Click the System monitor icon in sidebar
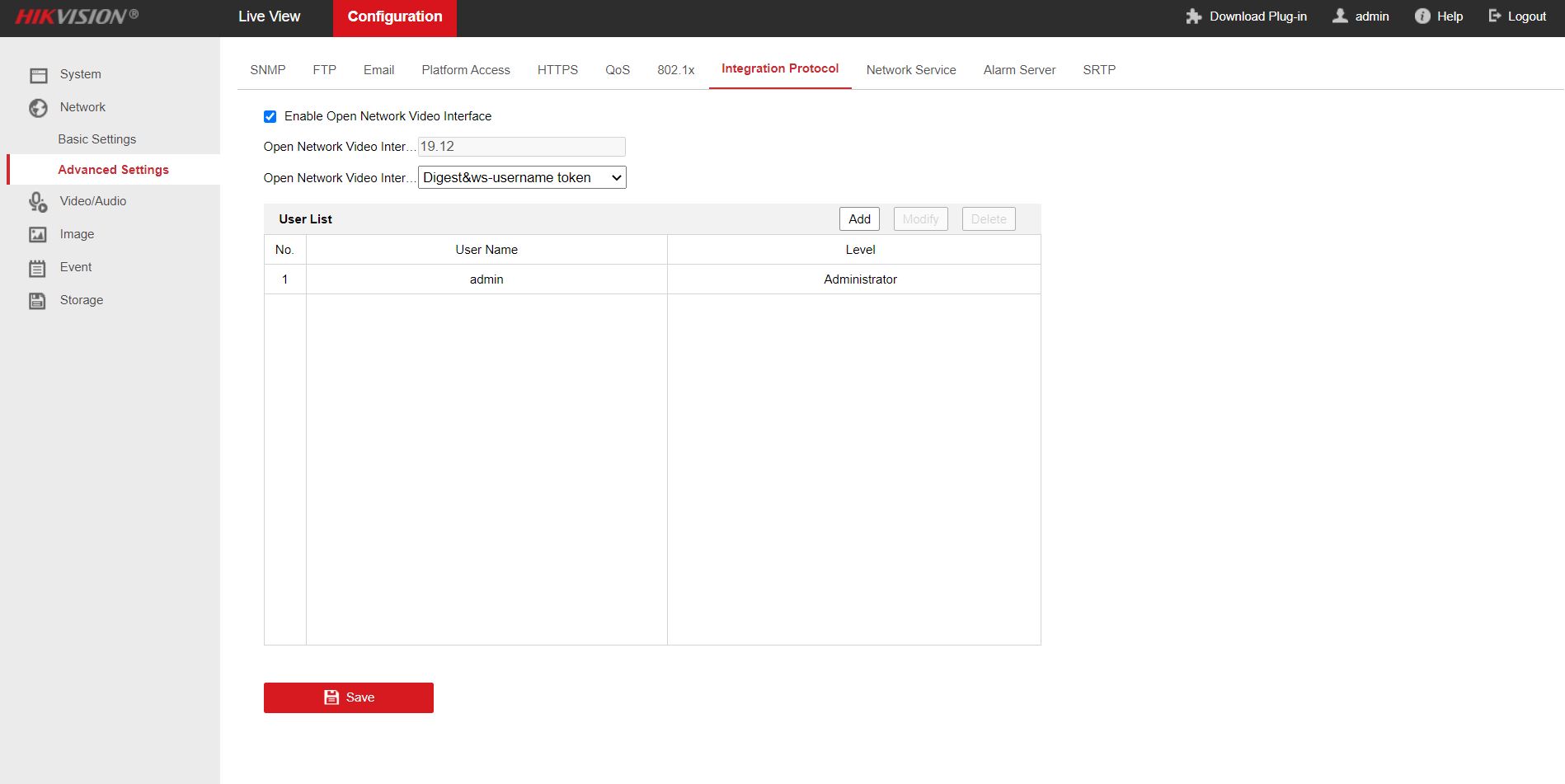 pyautogui.click(x=38, y=75)
